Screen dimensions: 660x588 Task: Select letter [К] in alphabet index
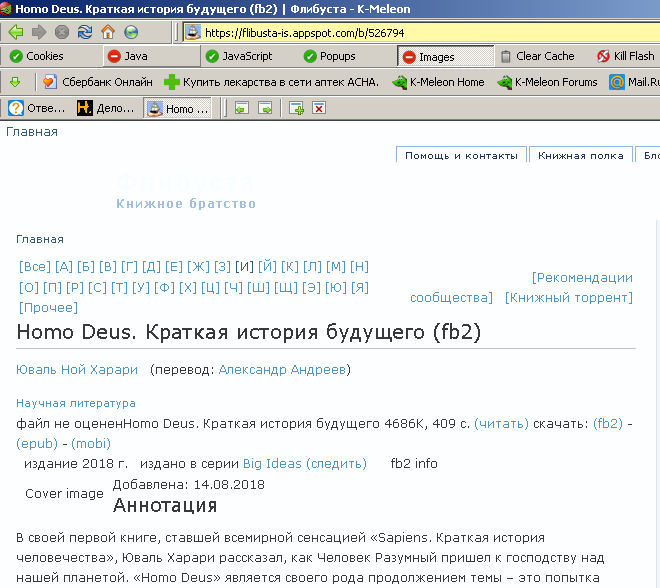point(290,266)
